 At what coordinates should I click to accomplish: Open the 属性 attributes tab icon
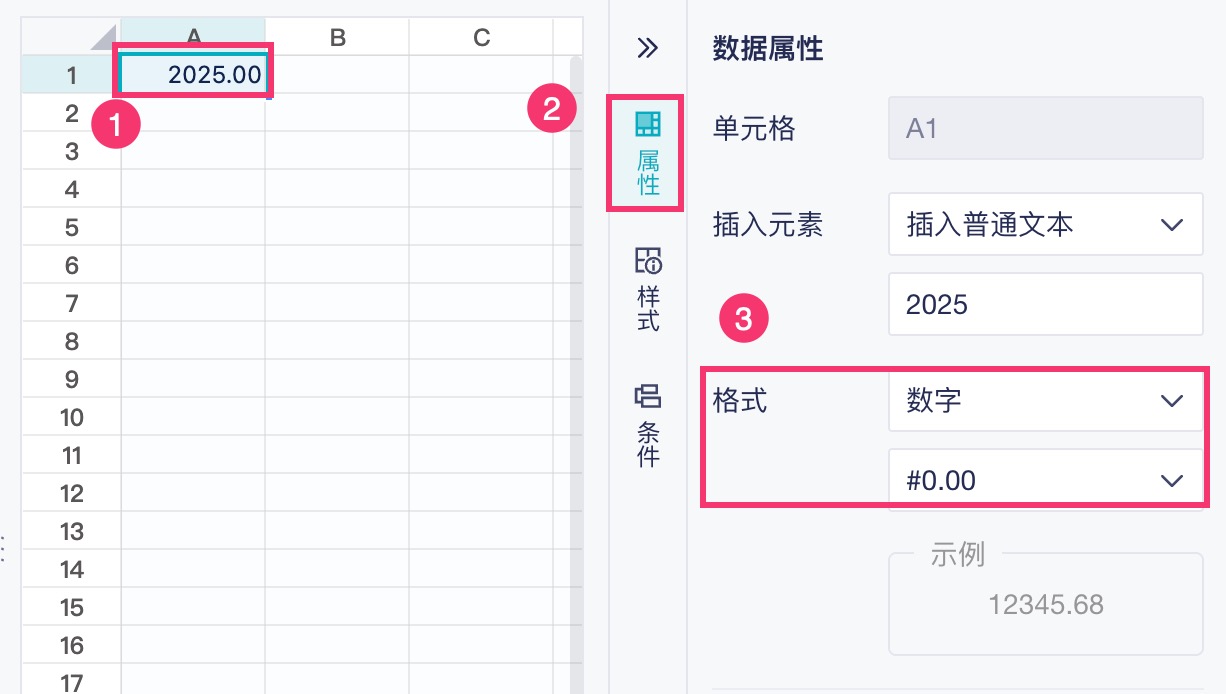(647, 153)
